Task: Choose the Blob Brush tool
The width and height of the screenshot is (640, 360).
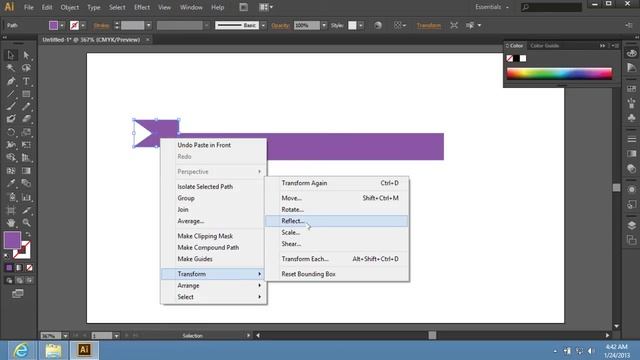Action: click(11, 119)
